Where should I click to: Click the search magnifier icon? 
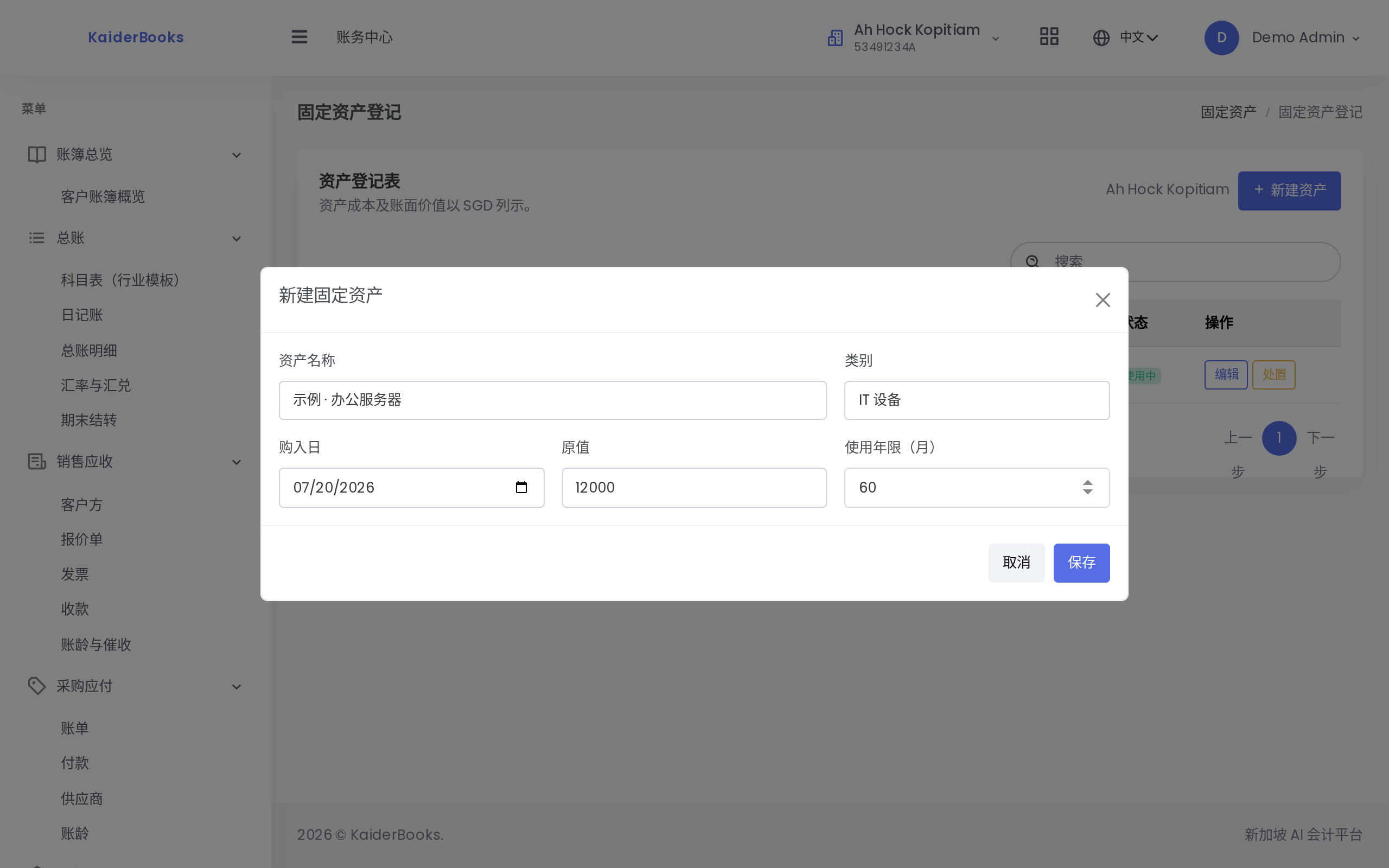point(1032,262)
